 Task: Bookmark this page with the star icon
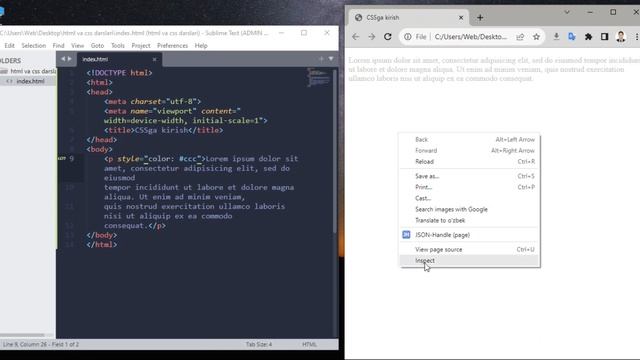(x=536, y=37)
